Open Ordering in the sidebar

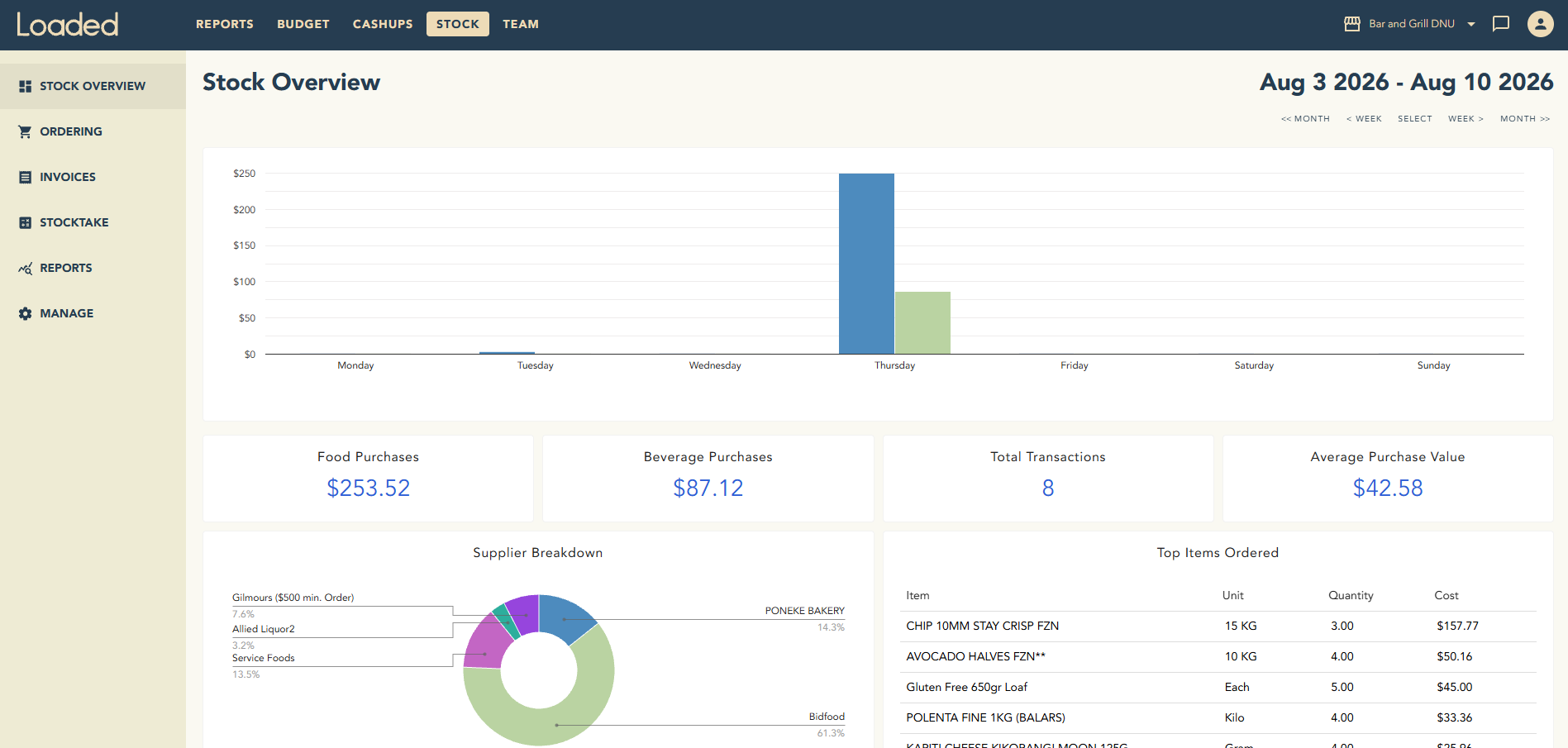(93, 131)
